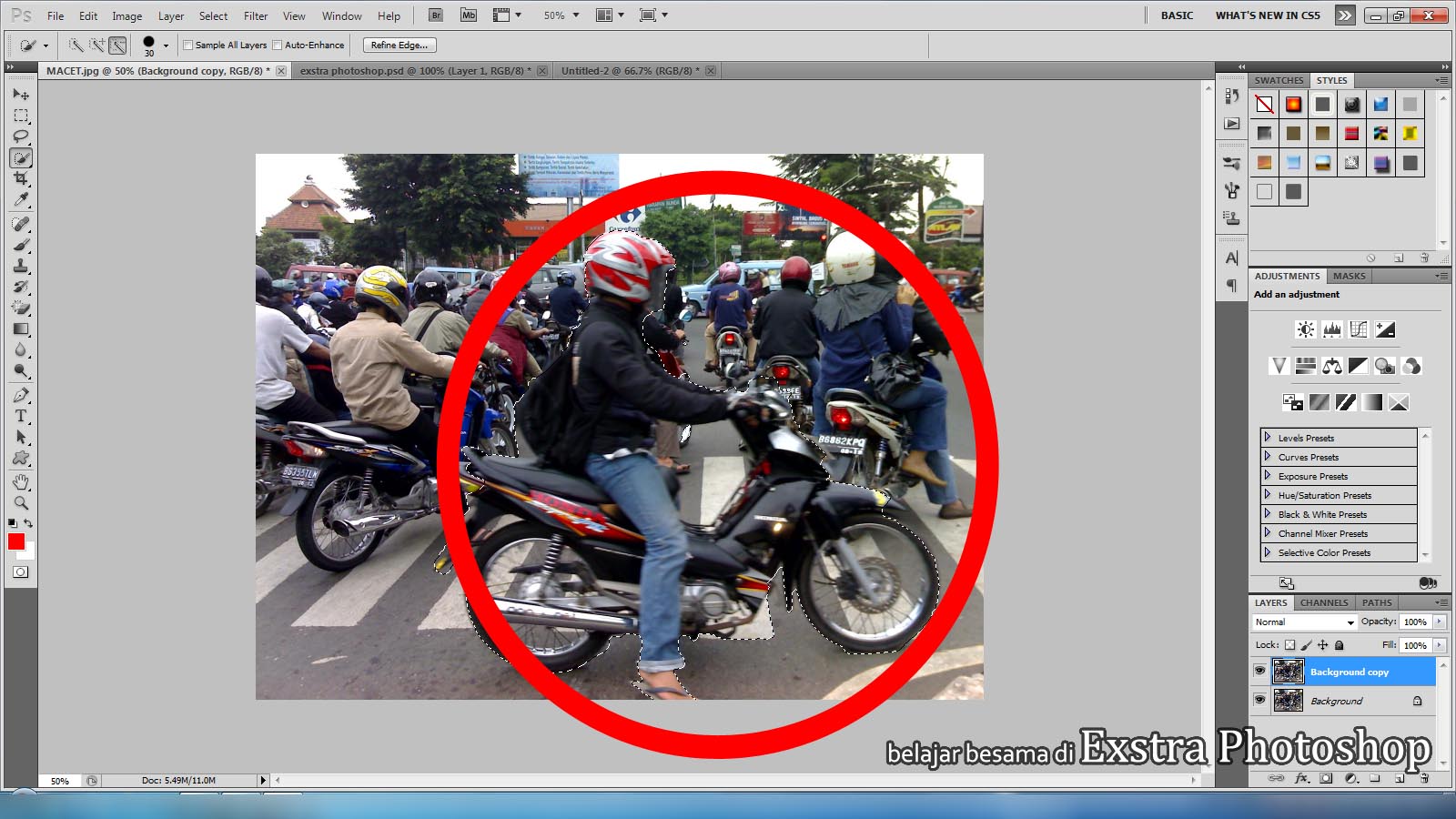Click the Create New Layer icon
Viewport: 1456px width, 819px height.
[1398, 778]
